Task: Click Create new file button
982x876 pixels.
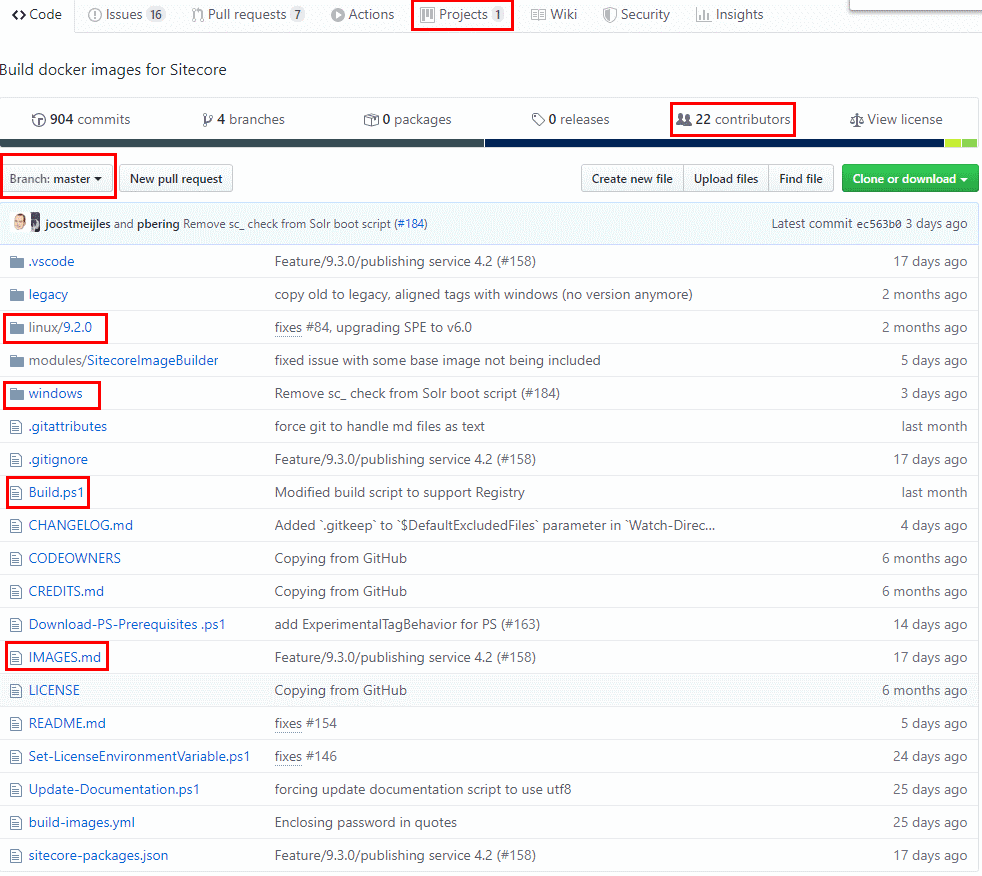Action: [632, 178]
